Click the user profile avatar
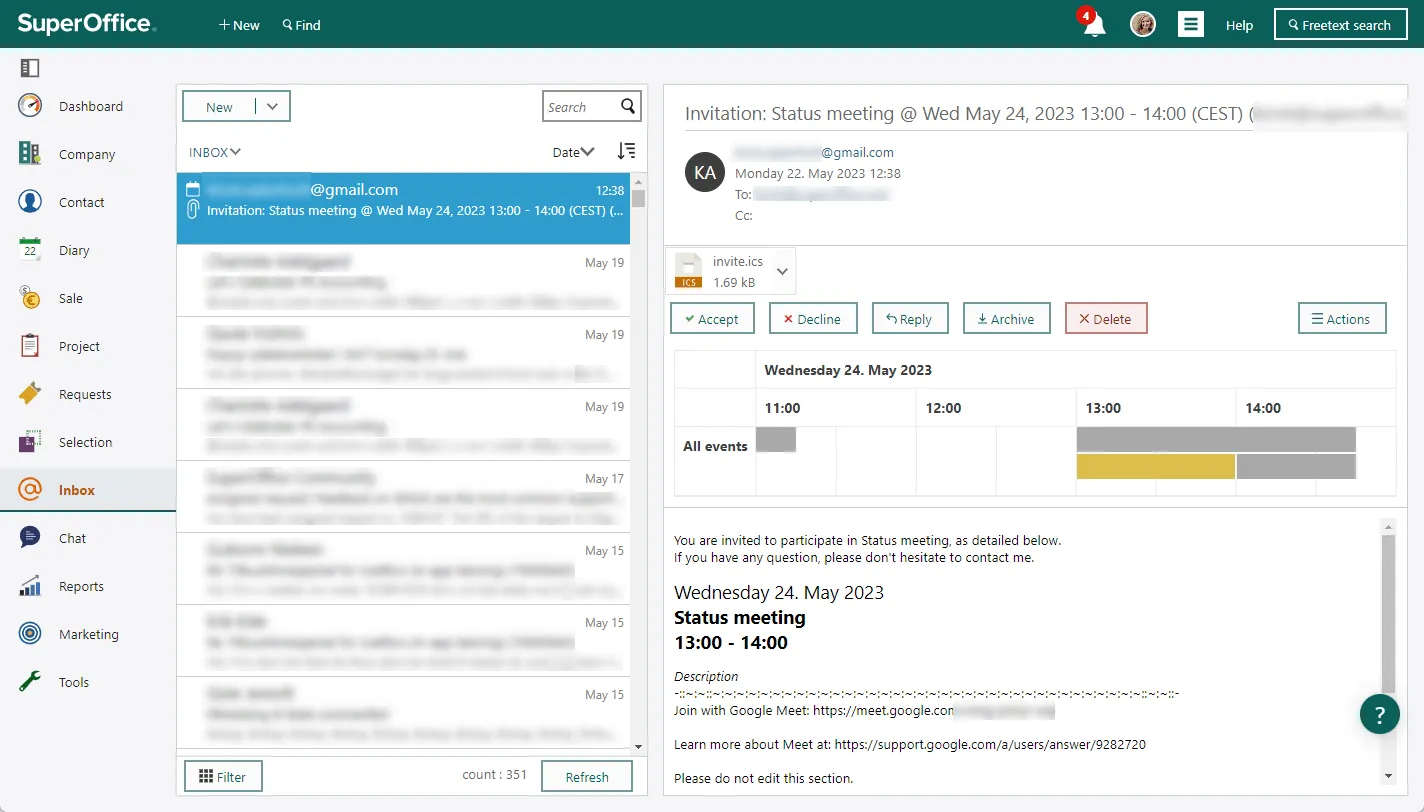This screenshot has width=1424, height=812. pyautogui.click(x=1142, y=25)
